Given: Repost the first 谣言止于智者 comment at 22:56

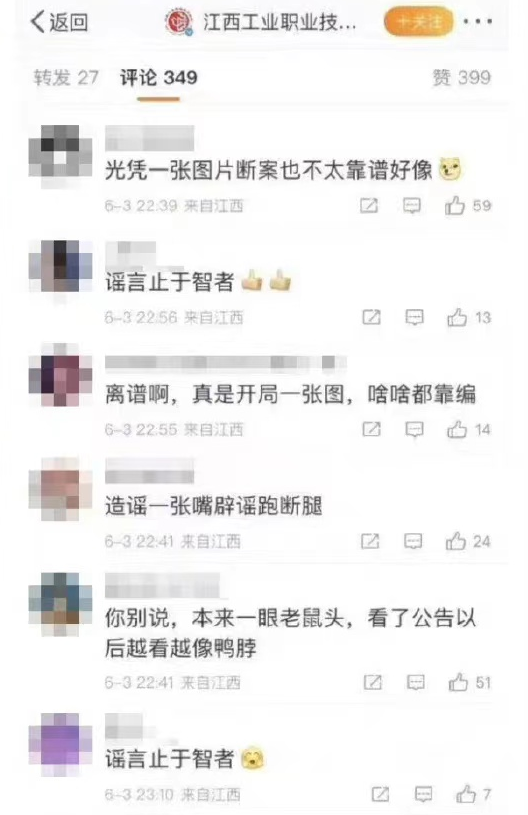Looking at the screenshot, I should (371, 318).
